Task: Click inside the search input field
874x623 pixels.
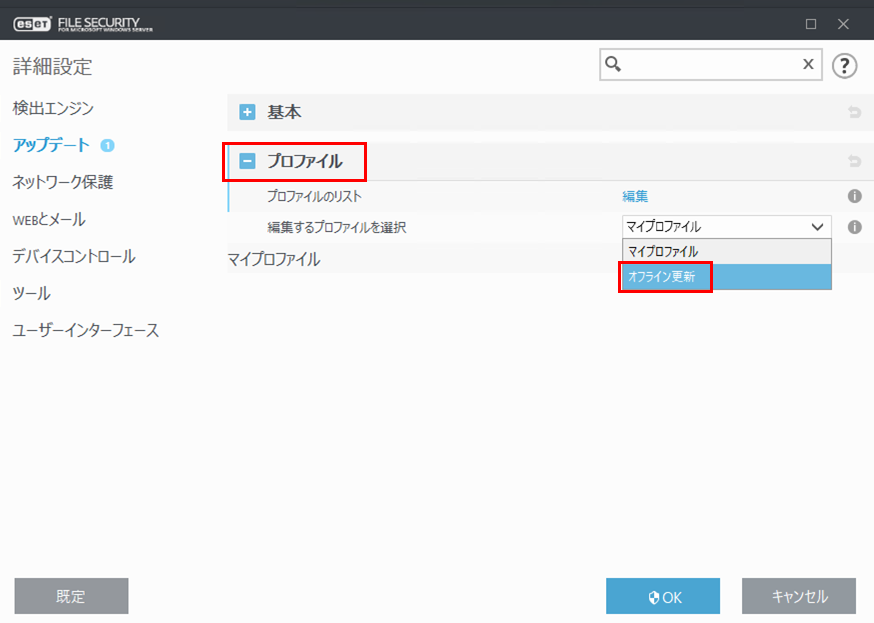Action: 710,65
